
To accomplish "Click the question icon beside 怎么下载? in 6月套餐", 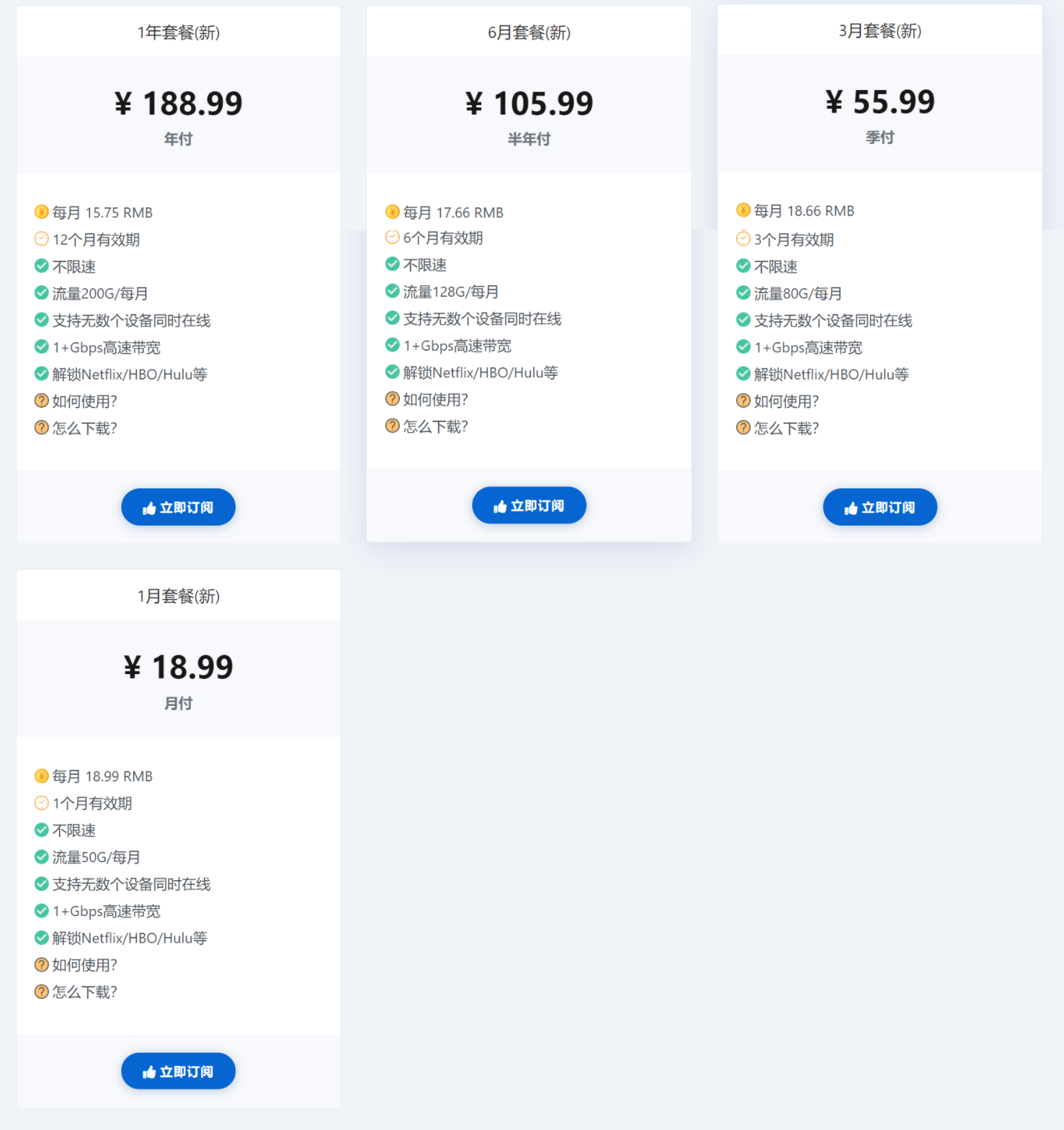I will click(x=393, y=426).
